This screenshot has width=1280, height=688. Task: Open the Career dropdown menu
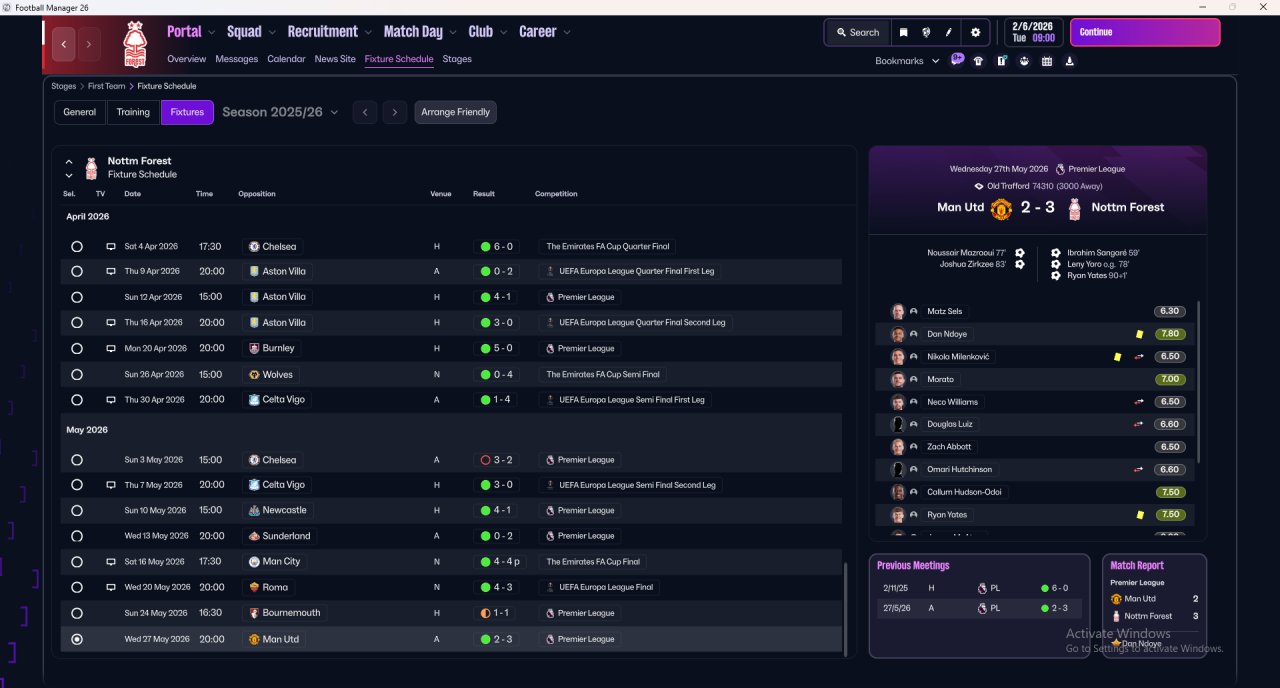(545, 32)
